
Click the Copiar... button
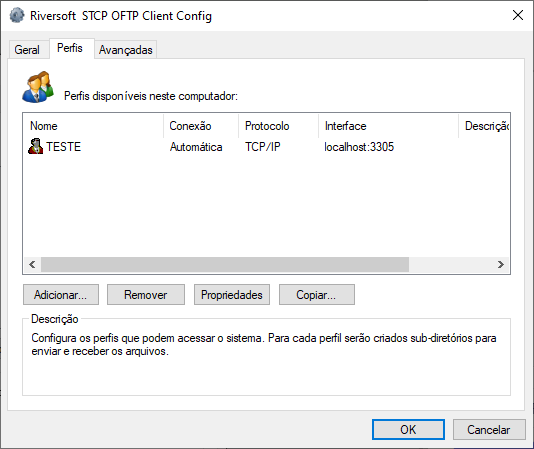tap(317, 295)
